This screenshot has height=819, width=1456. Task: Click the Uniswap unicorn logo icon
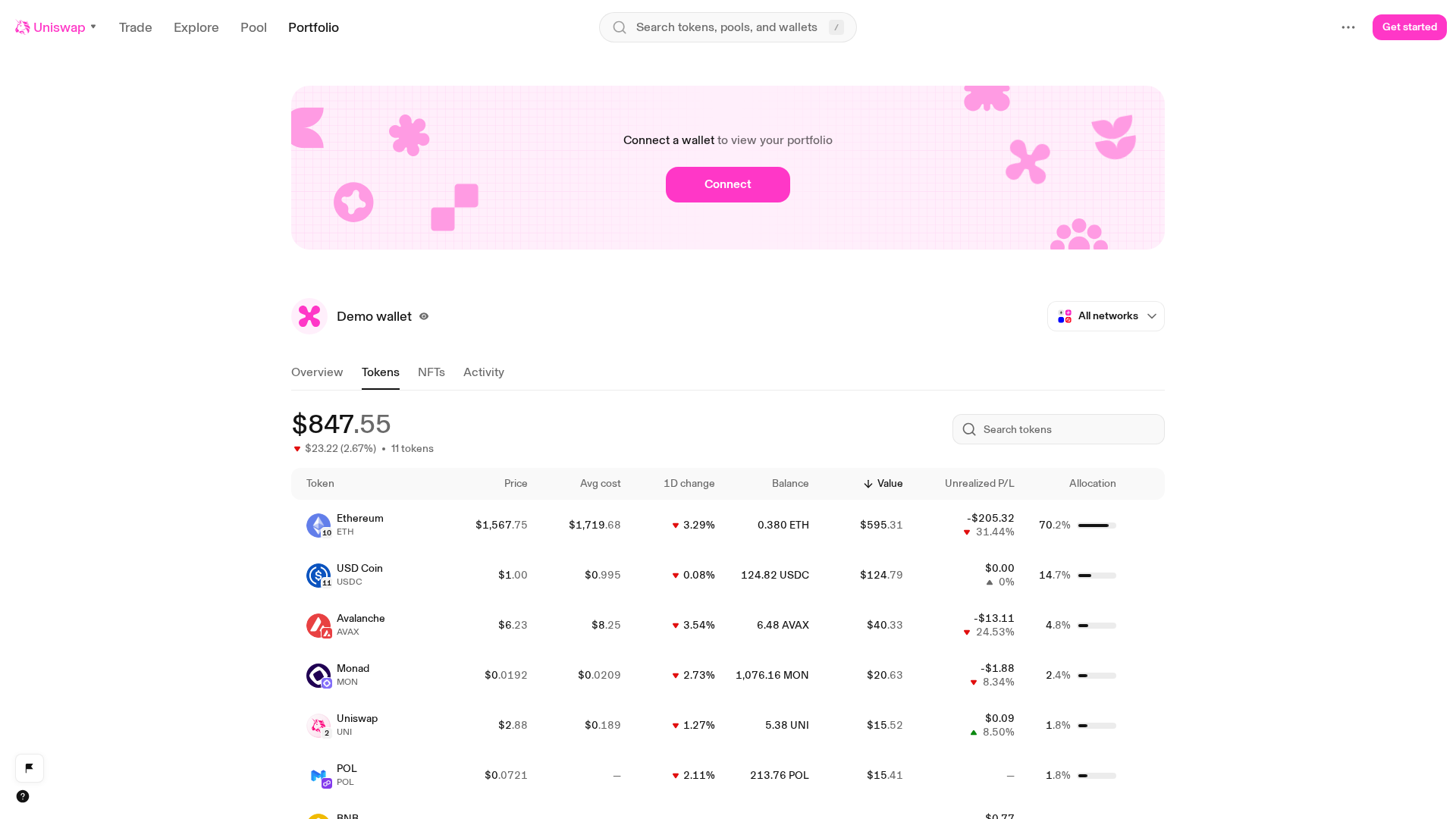[x=23, y=27]
